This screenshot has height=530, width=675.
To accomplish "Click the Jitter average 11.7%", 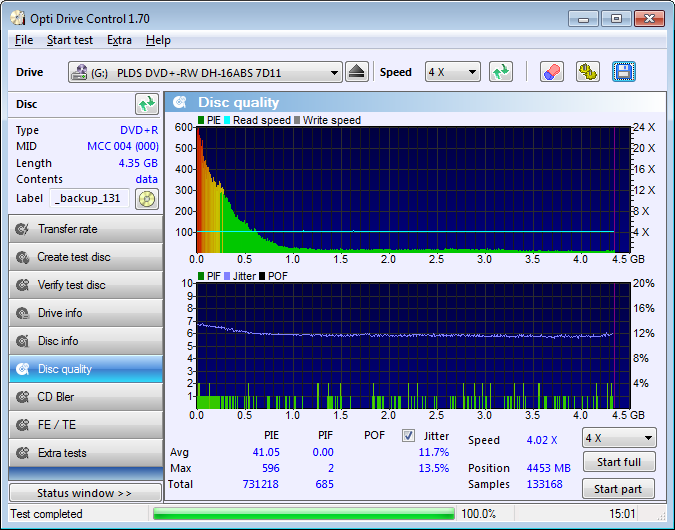I will 433,452.
